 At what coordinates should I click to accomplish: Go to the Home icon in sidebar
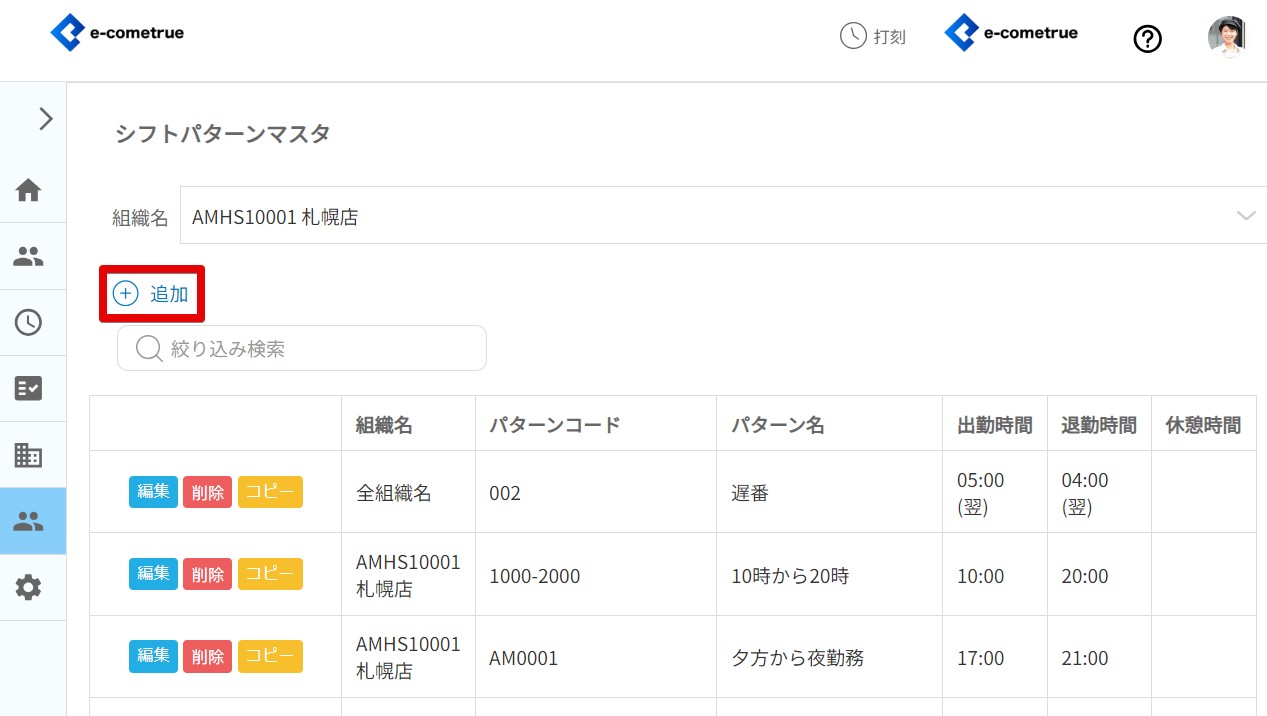tap(29, 189)
